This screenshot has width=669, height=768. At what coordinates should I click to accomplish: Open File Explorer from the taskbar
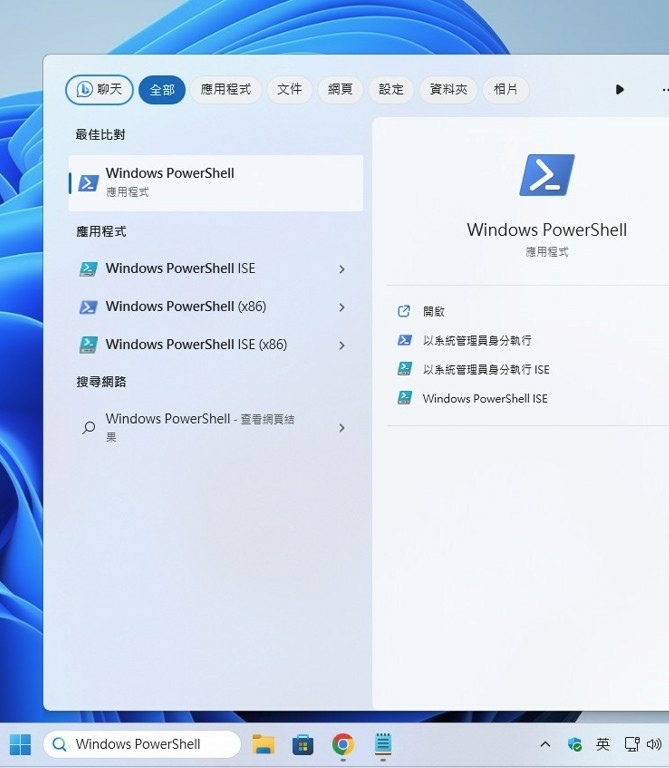(x=263, y=744)
